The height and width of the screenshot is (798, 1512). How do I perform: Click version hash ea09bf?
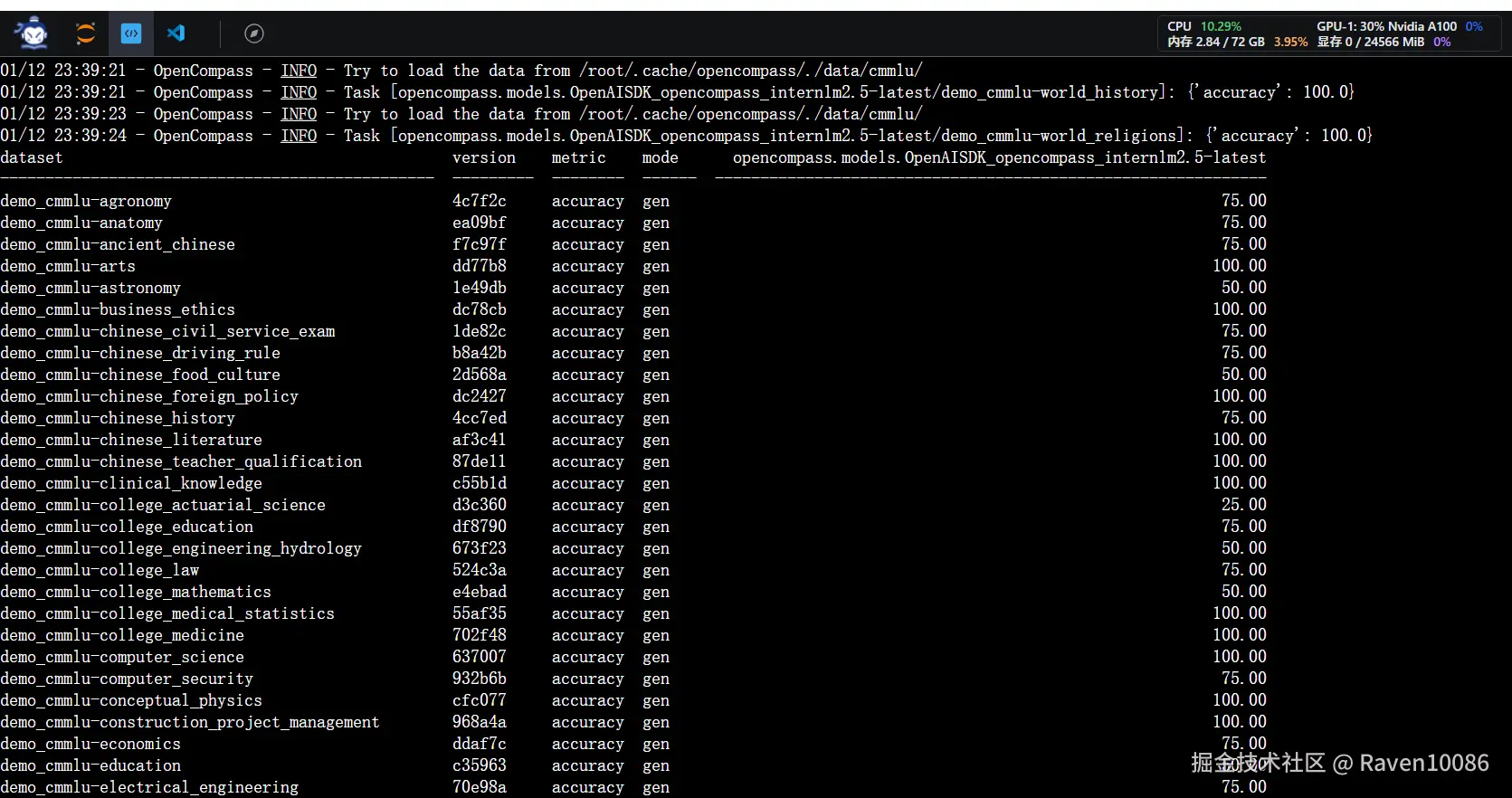coord(480,223)
